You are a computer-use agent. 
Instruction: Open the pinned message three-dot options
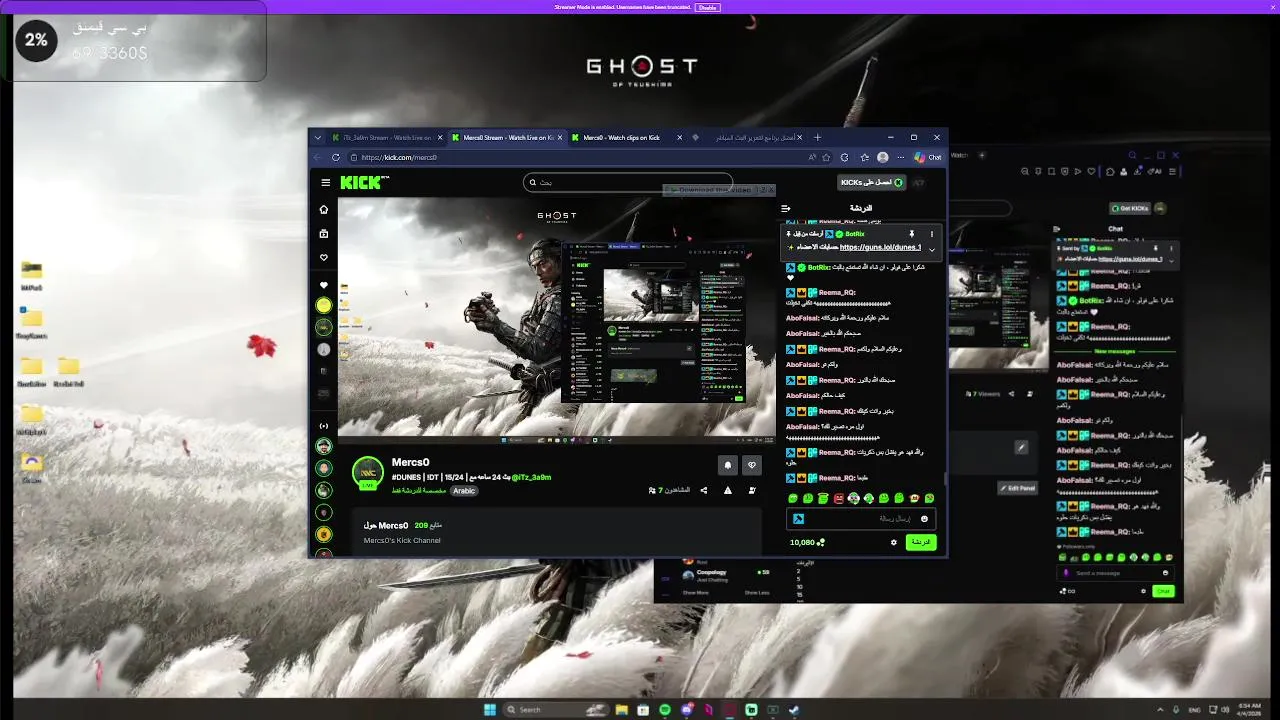tap(931, 234)
